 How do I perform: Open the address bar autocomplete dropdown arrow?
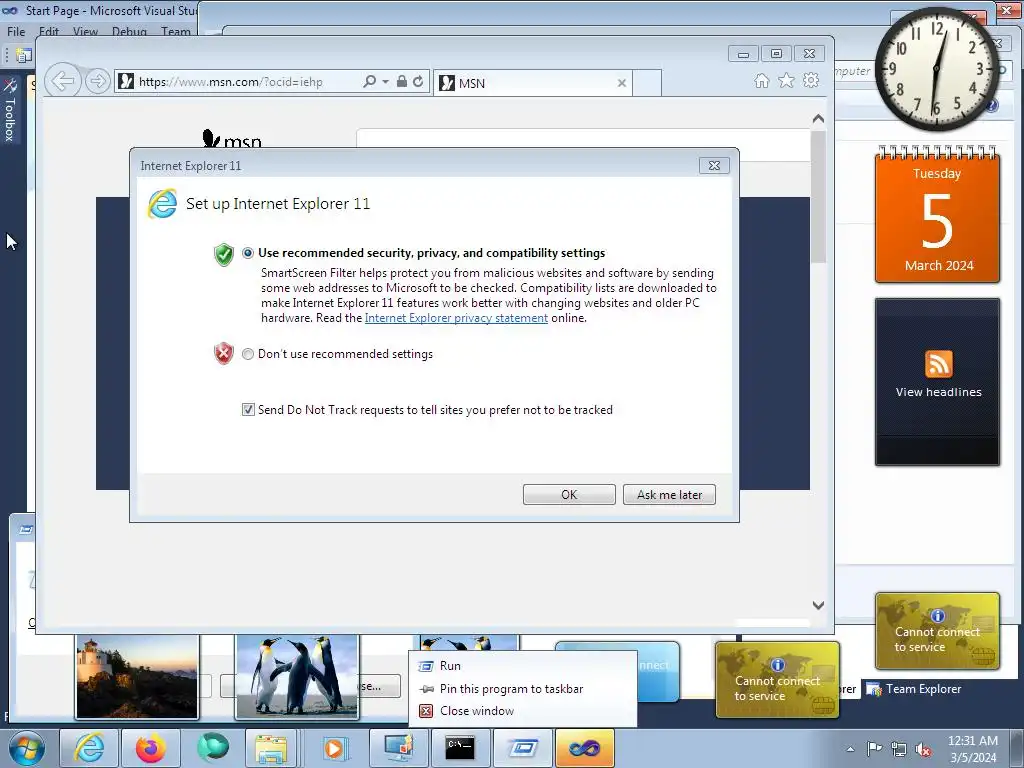coord(385,82)
